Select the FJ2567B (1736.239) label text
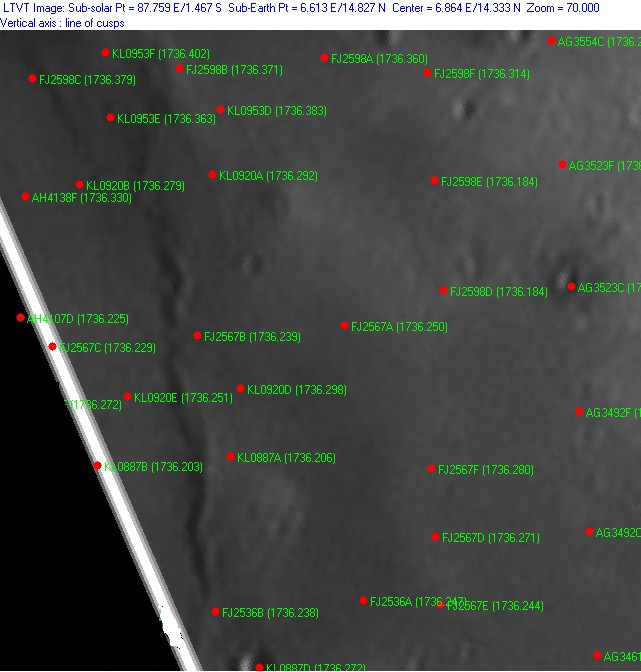 (252, 337)
